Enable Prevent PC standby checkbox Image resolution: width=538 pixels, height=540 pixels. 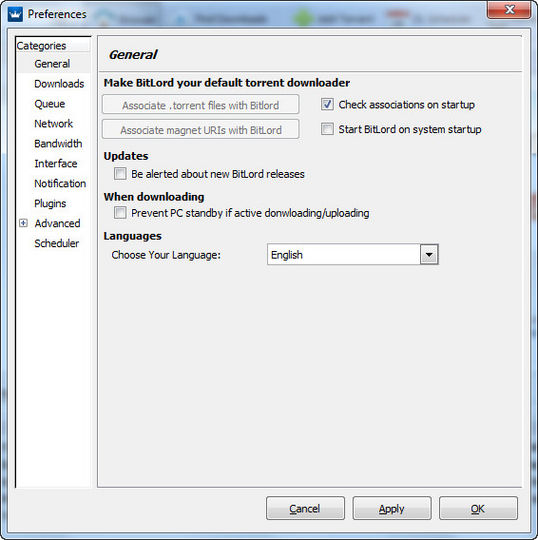[120, 213]
